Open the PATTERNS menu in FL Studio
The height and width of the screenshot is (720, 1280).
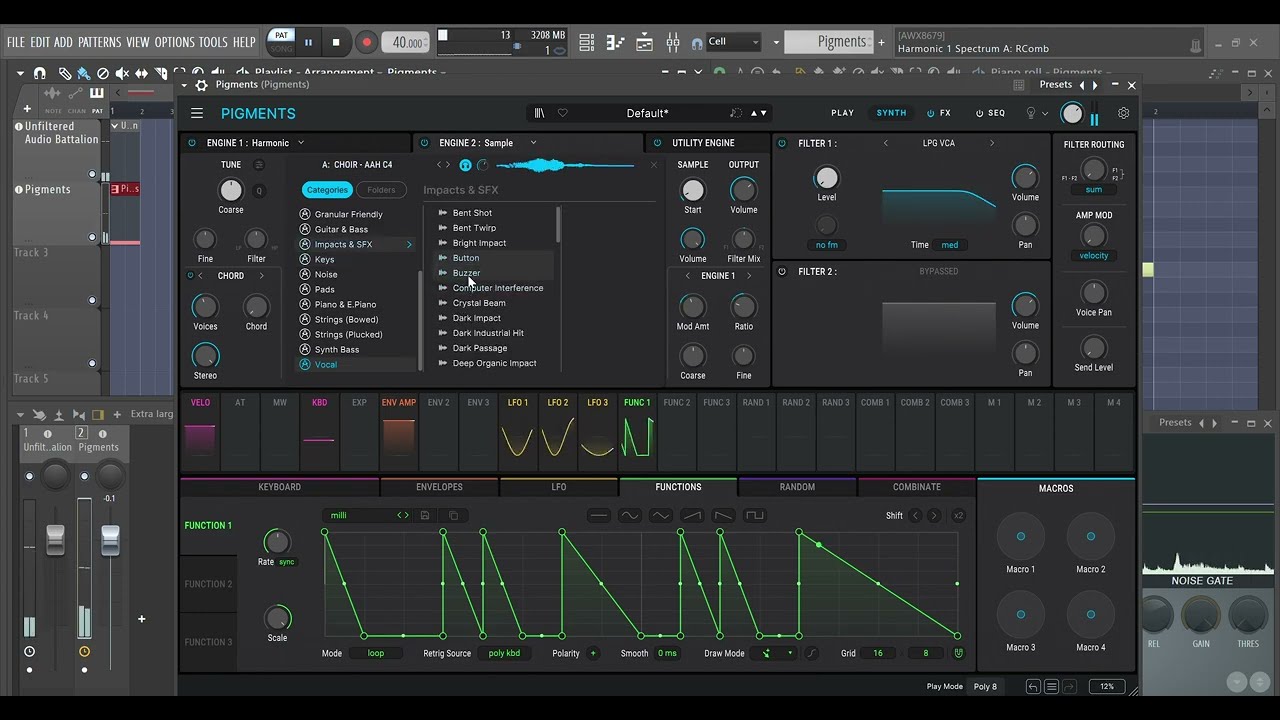99,42
